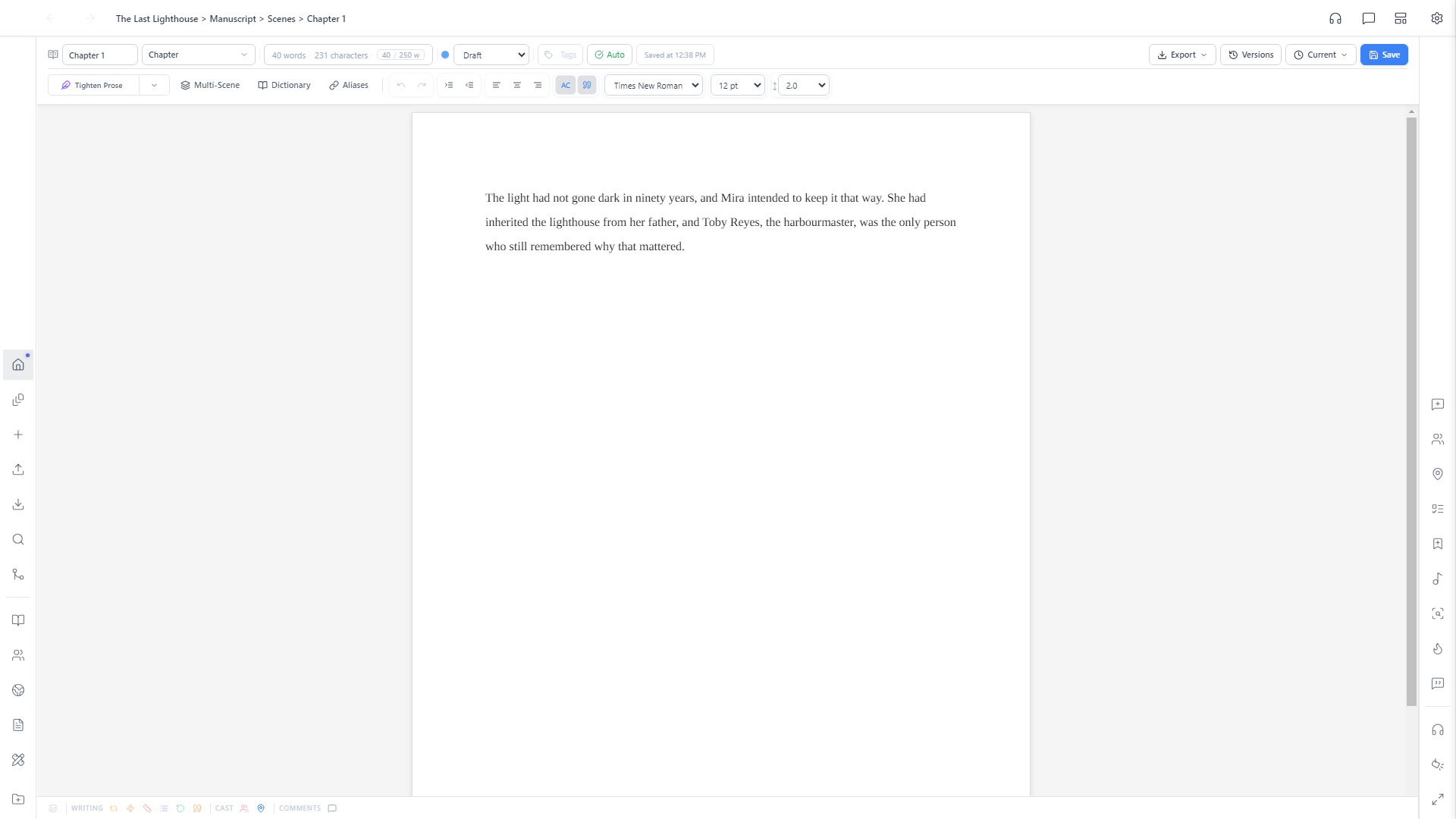Click Scenes in the breadcrumb
The height and width of the screenshot is (819, 1456).
281,18
